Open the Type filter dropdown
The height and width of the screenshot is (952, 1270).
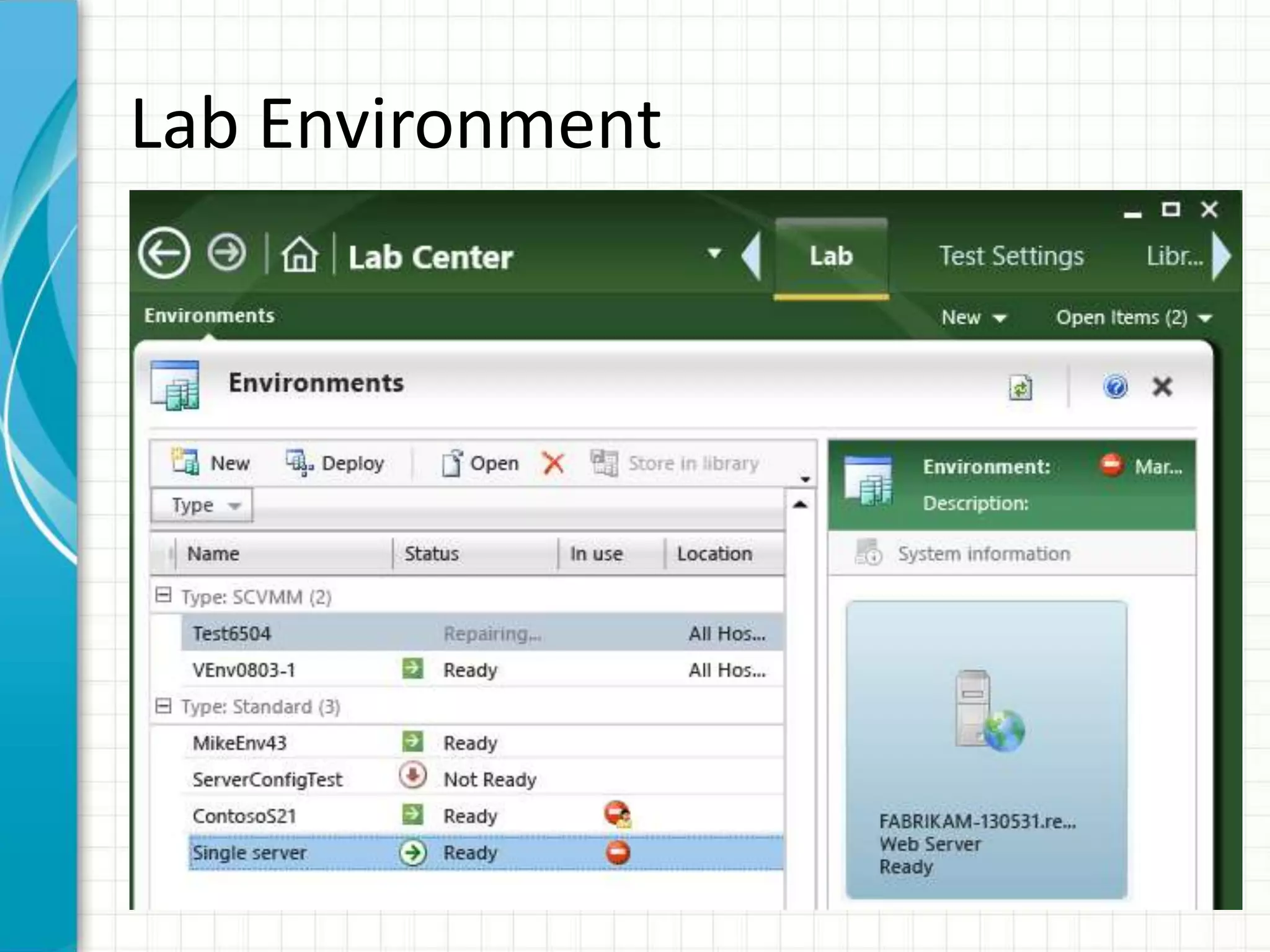click(x=202, y=505)
